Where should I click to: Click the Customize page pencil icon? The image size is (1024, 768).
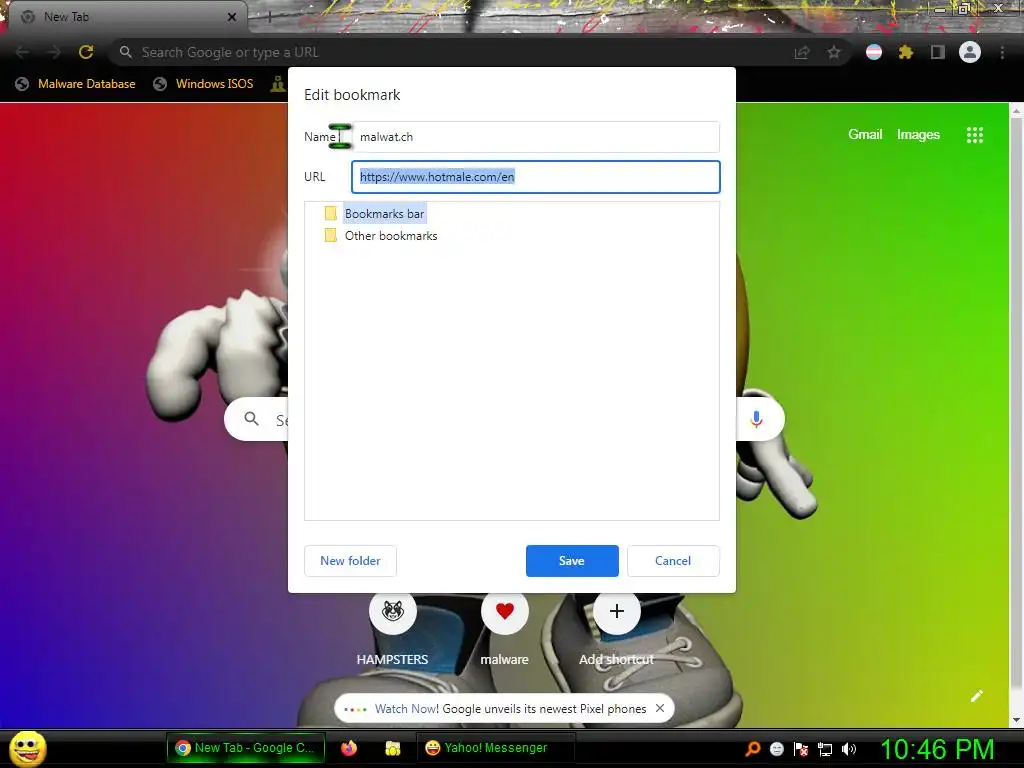point(977,696)
